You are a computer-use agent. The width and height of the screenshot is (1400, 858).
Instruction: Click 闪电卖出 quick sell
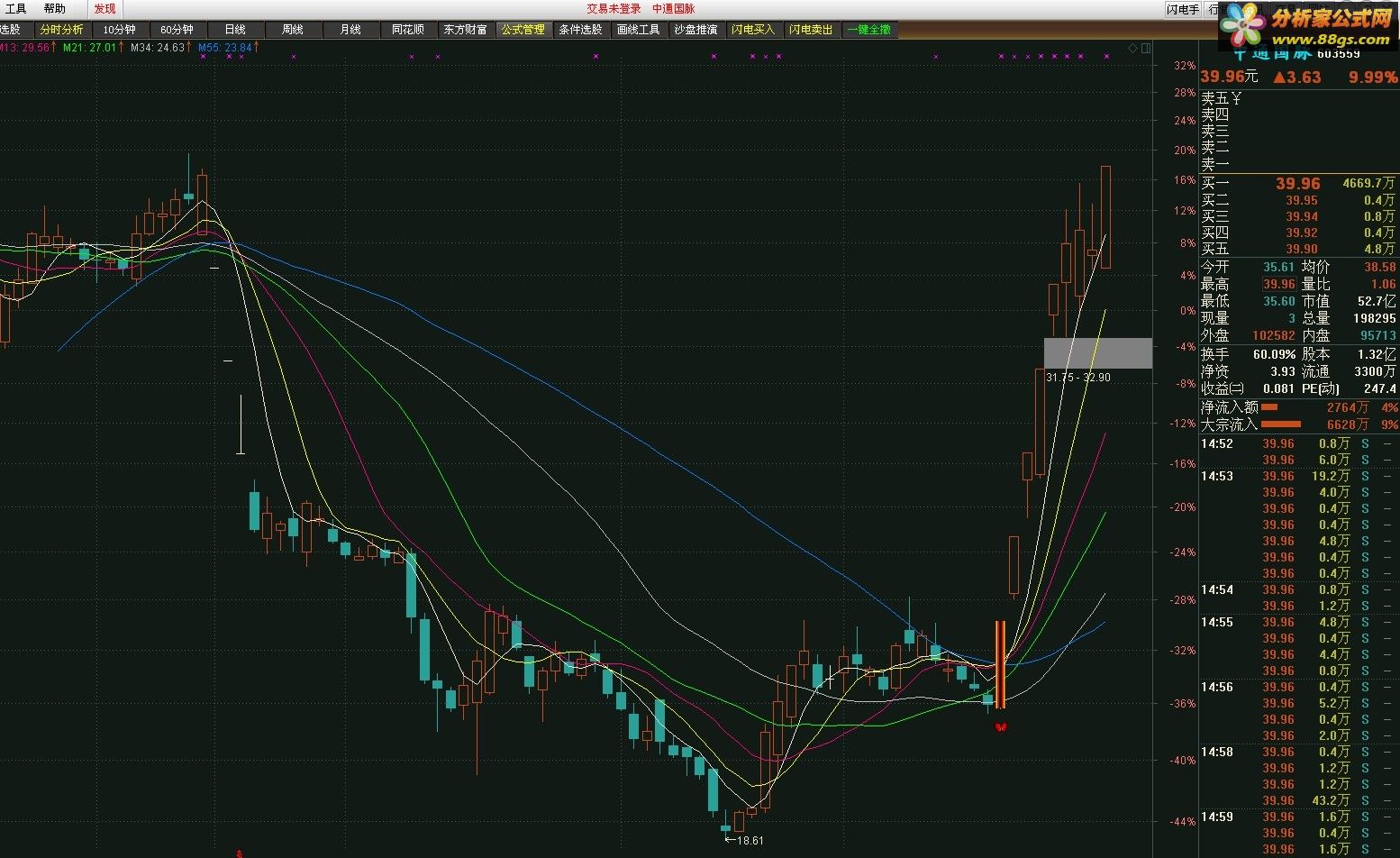click(x=811, y=30)
